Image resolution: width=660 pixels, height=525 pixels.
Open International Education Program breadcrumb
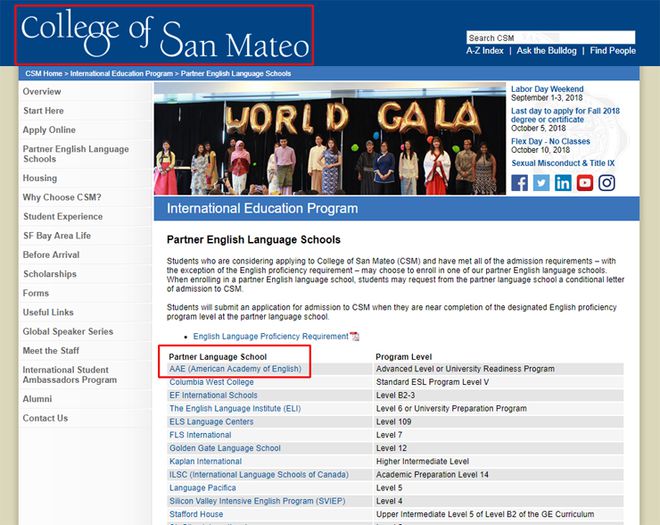click(122, 74)
